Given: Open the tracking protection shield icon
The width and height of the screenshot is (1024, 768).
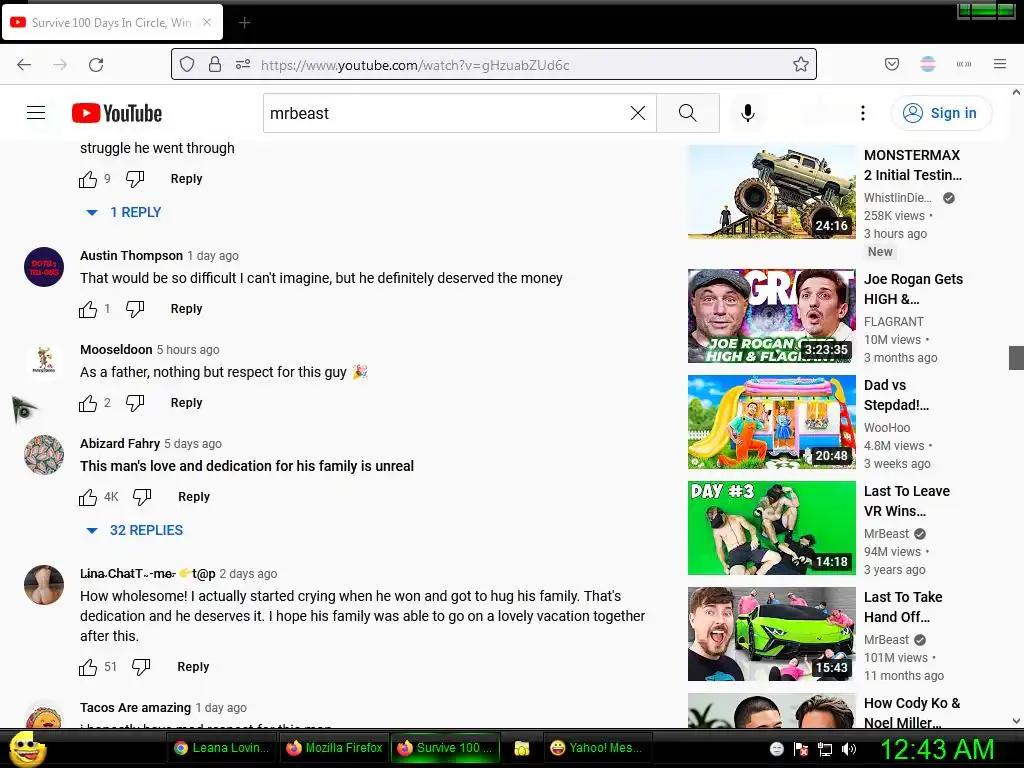Looking at the screenshot, I should point(187,65).
